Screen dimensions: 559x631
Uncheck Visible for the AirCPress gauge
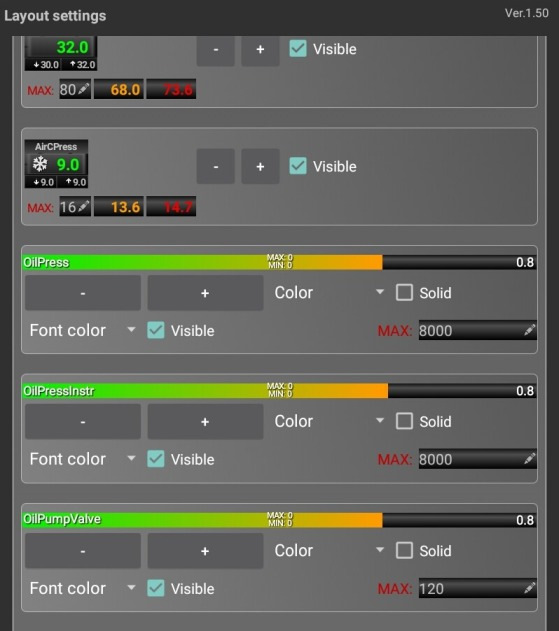(298, 166)
